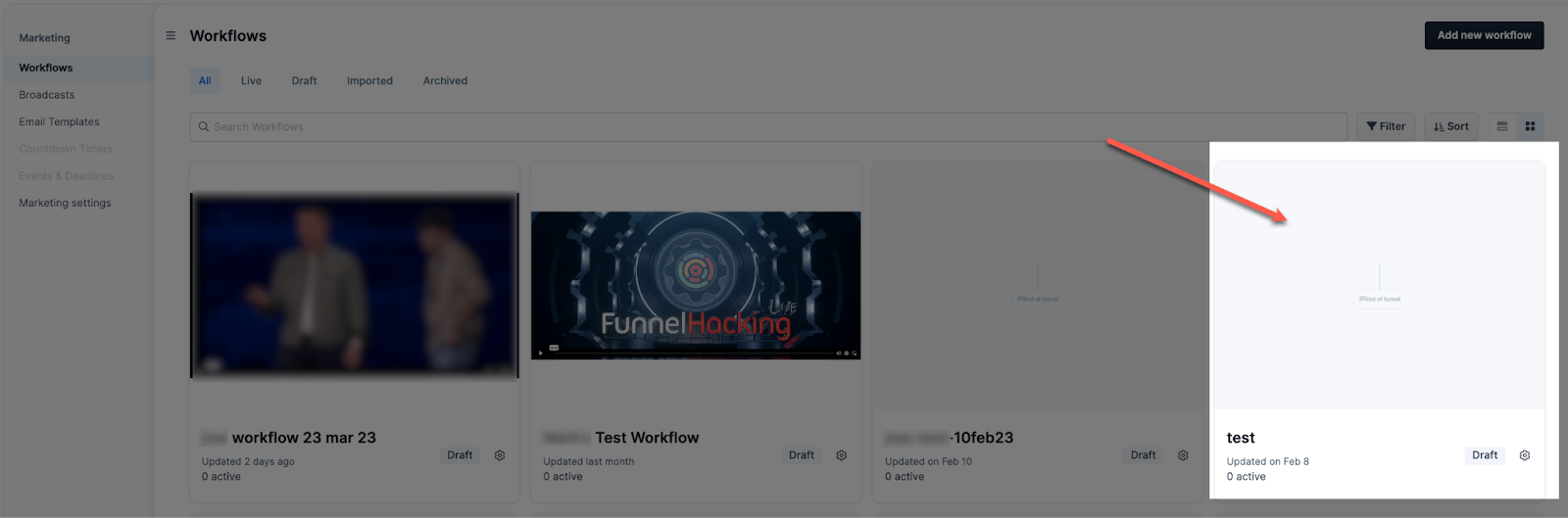Open the FunnelHacking video thumbnail
The height and width of the screenshot is (518, 1568).
click(x=696, y=285)
